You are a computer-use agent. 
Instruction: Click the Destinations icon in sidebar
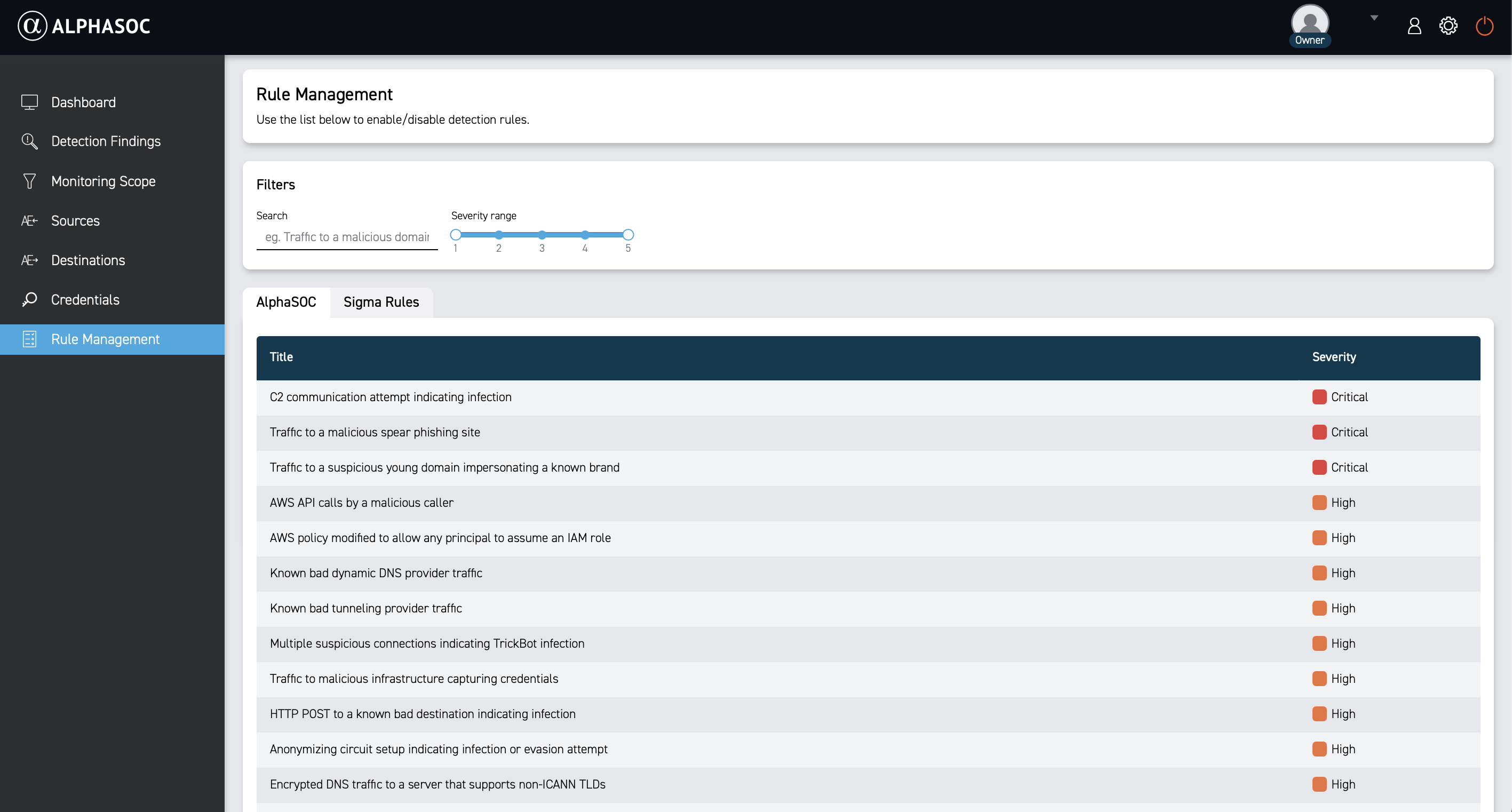pos(29,260)
